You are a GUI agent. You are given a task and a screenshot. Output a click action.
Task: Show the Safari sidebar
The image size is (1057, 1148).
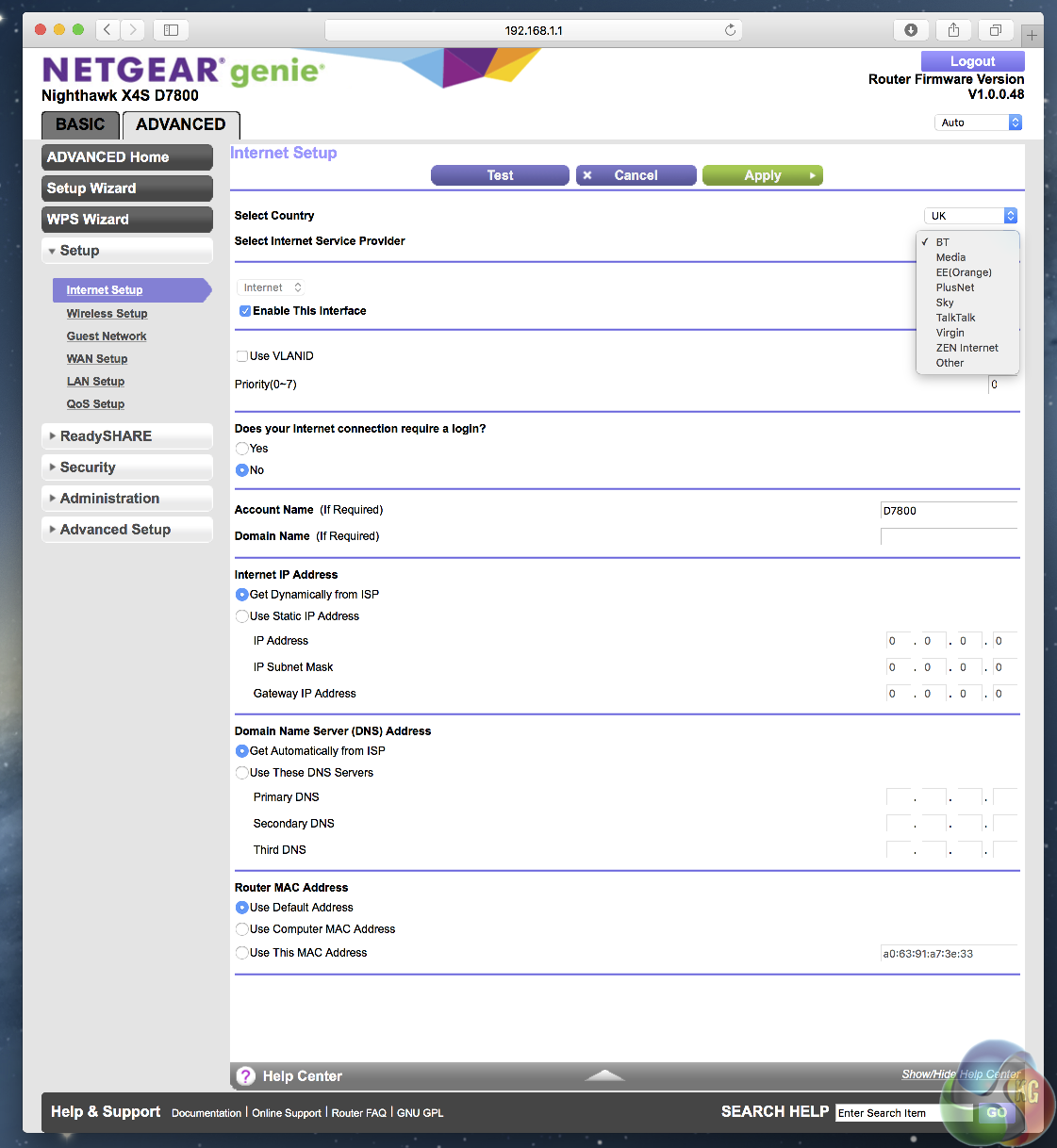[x=171, y=30]
